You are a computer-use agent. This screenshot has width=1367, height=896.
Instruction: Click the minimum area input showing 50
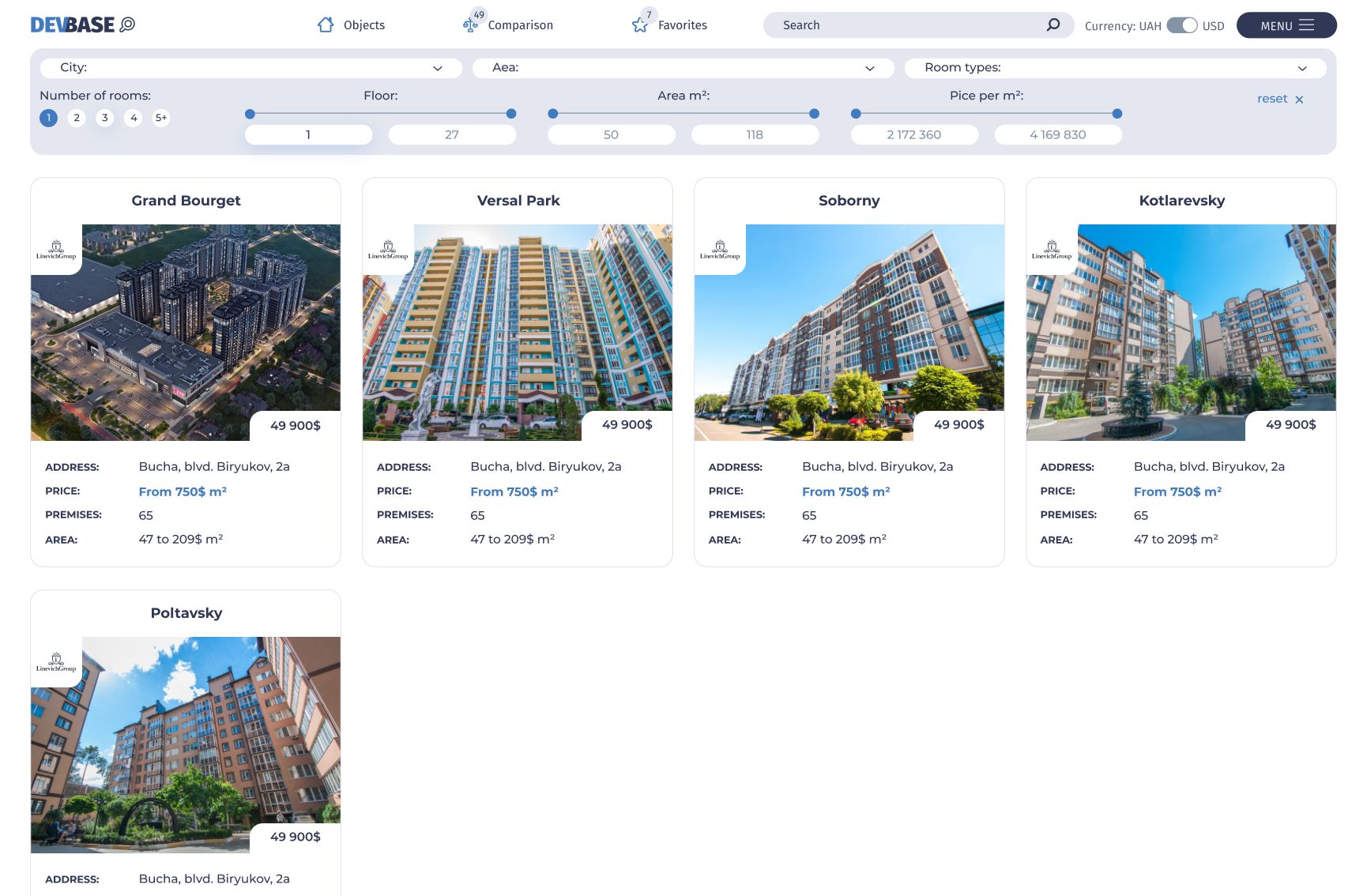612,135
